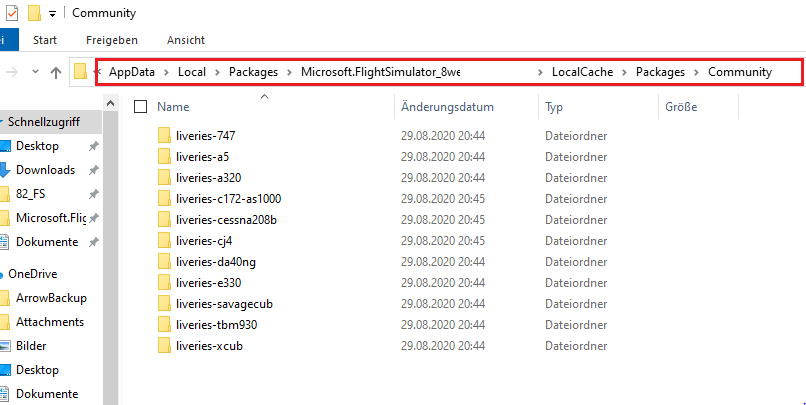Click the liveries-xcub modification date cell
Image resolution: width=806 pixels, height=405 pixels.
[x=443, y=346]
